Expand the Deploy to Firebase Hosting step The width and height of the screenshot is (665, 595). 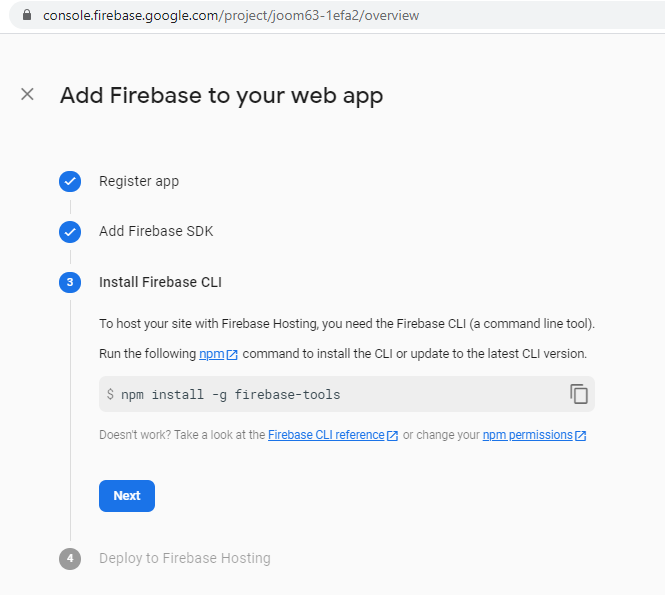point(184,558)
